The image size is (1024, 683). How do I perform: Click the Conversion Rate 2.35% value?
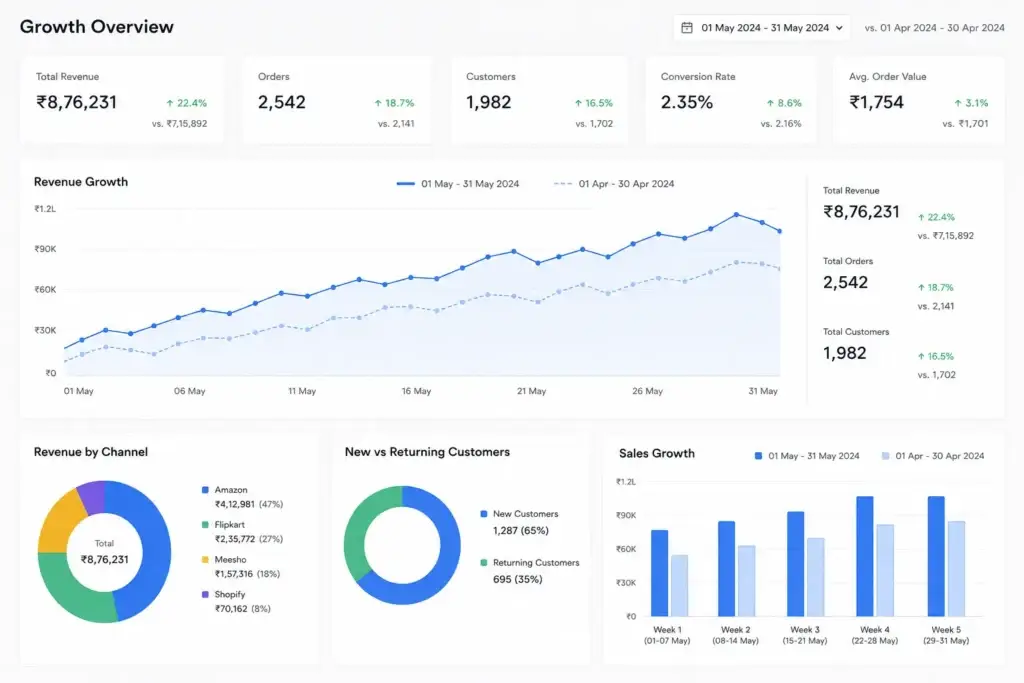[686, 103]
